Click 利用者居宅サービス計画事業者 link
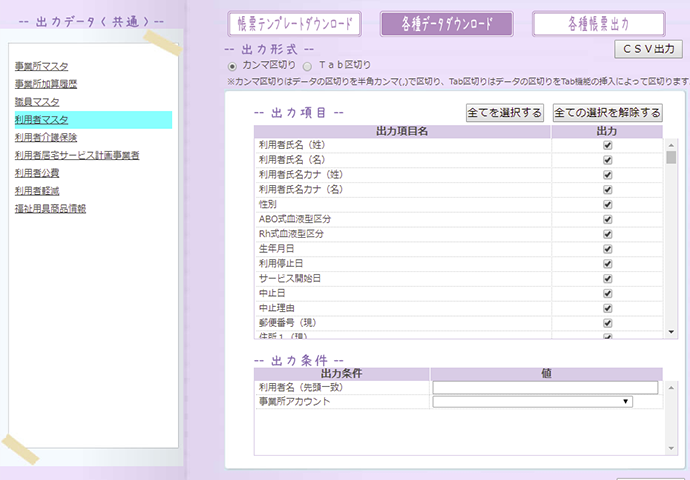This screenshot has height=480, width=690. 77,155
